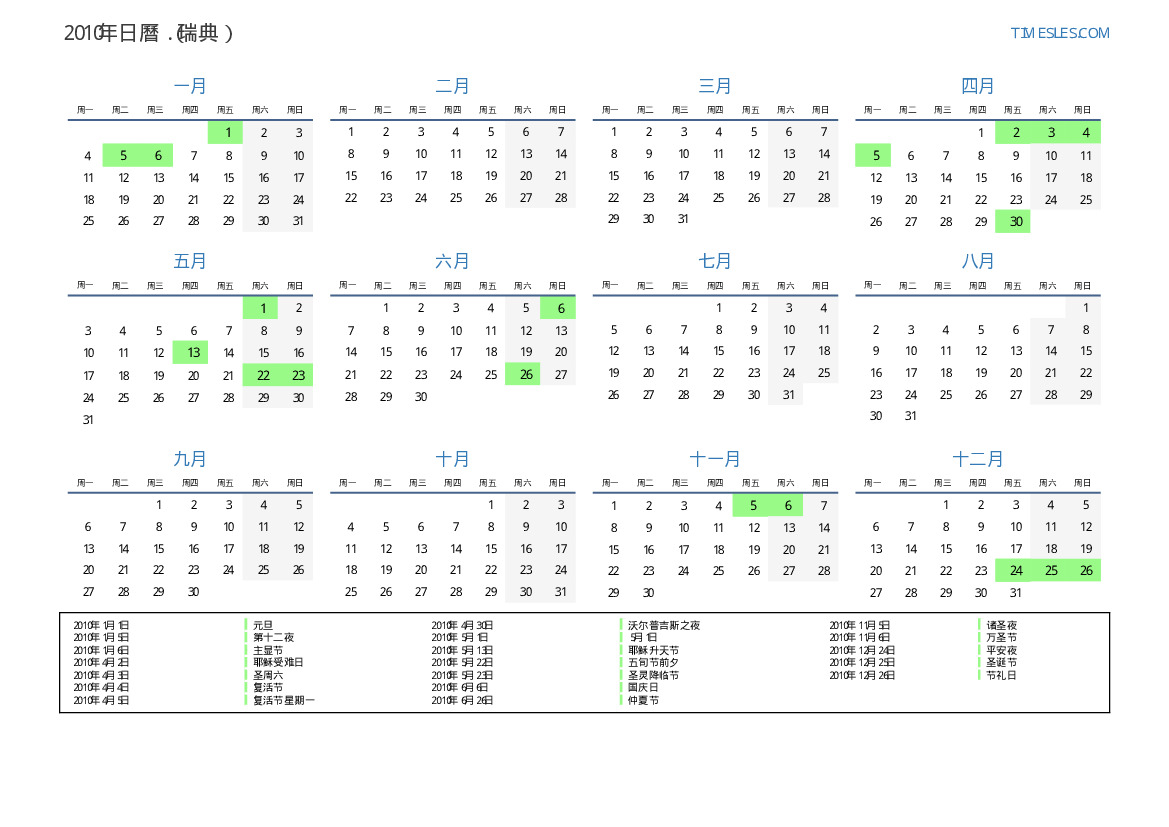Select February 14 in 二月
This screenshot has width=1169, height=827.
[x=561, y=154]
